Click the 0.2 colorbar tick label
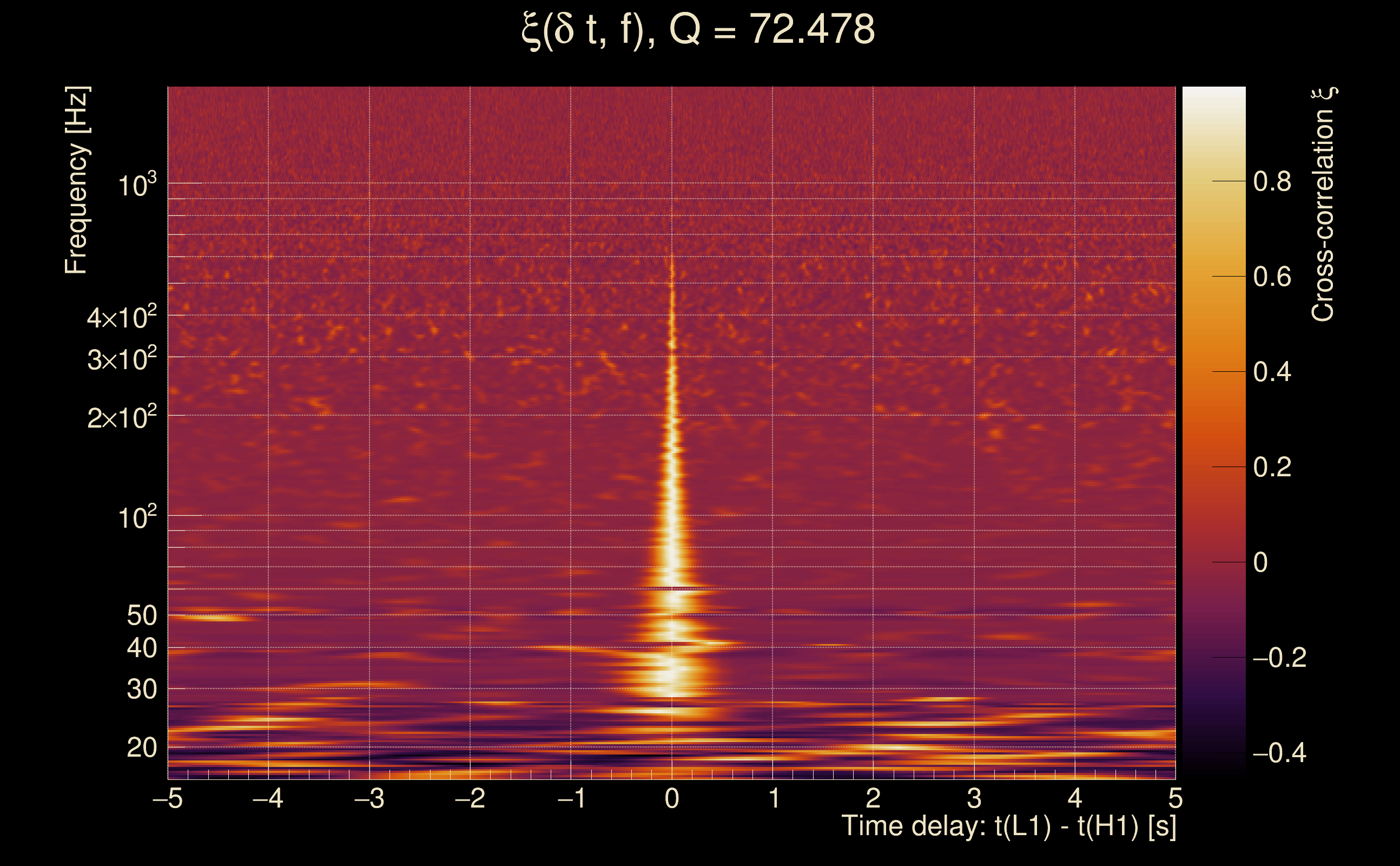The width and height of the screenshot is (1400, 866). click(x=1272, y=467)
